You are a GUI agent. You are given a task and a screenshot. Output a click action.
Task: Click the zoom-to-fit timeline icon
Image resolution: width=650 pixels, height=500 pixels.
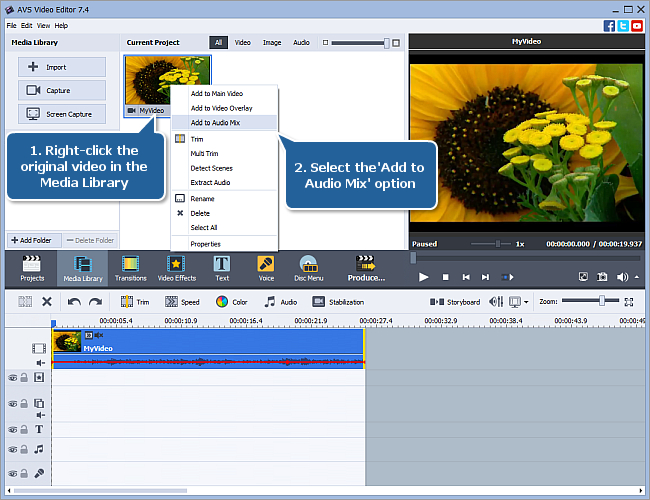point(628,302)
